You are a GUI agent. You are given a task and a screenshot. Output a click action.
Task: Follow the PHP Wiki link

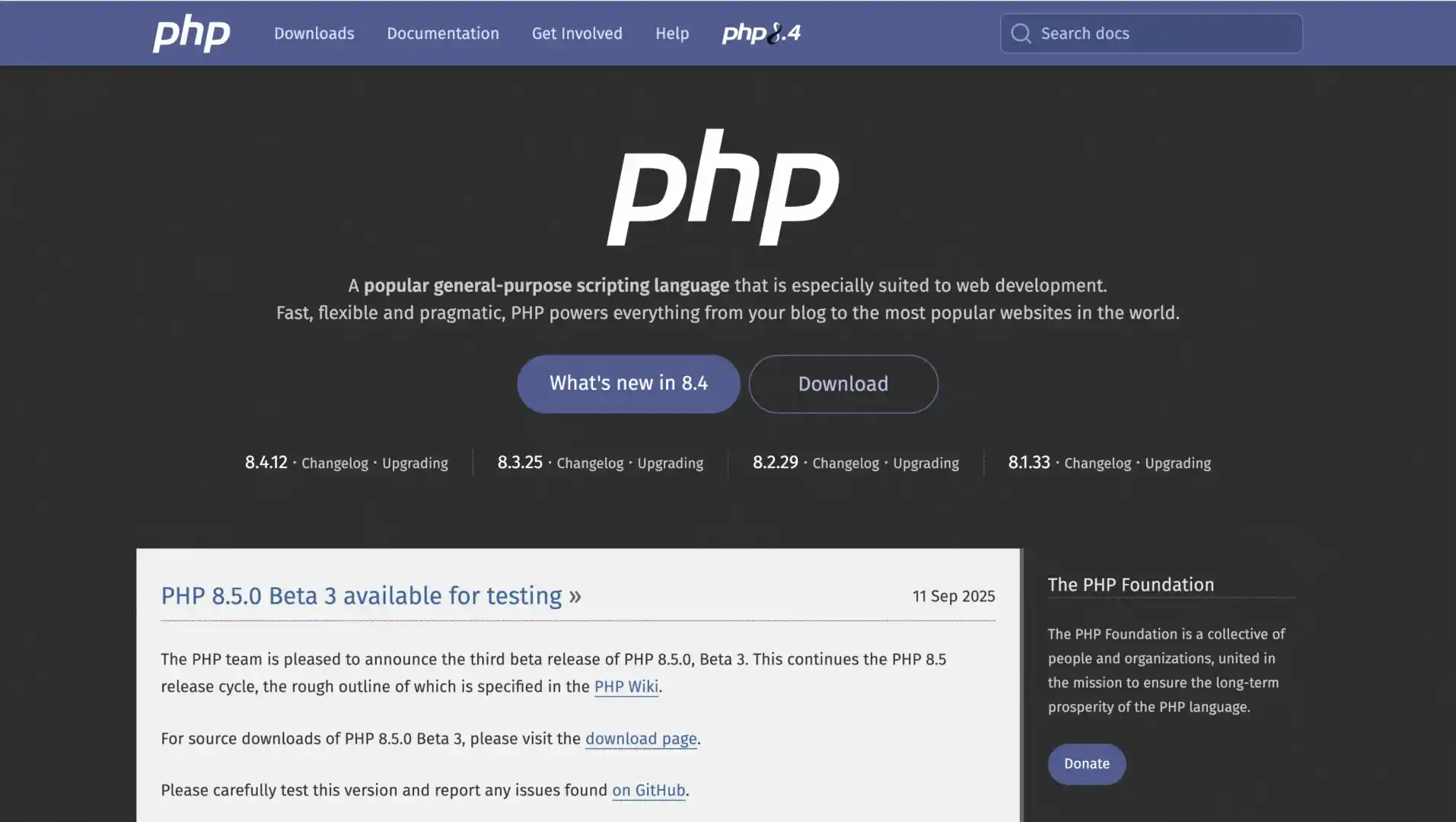coord(626,687)
